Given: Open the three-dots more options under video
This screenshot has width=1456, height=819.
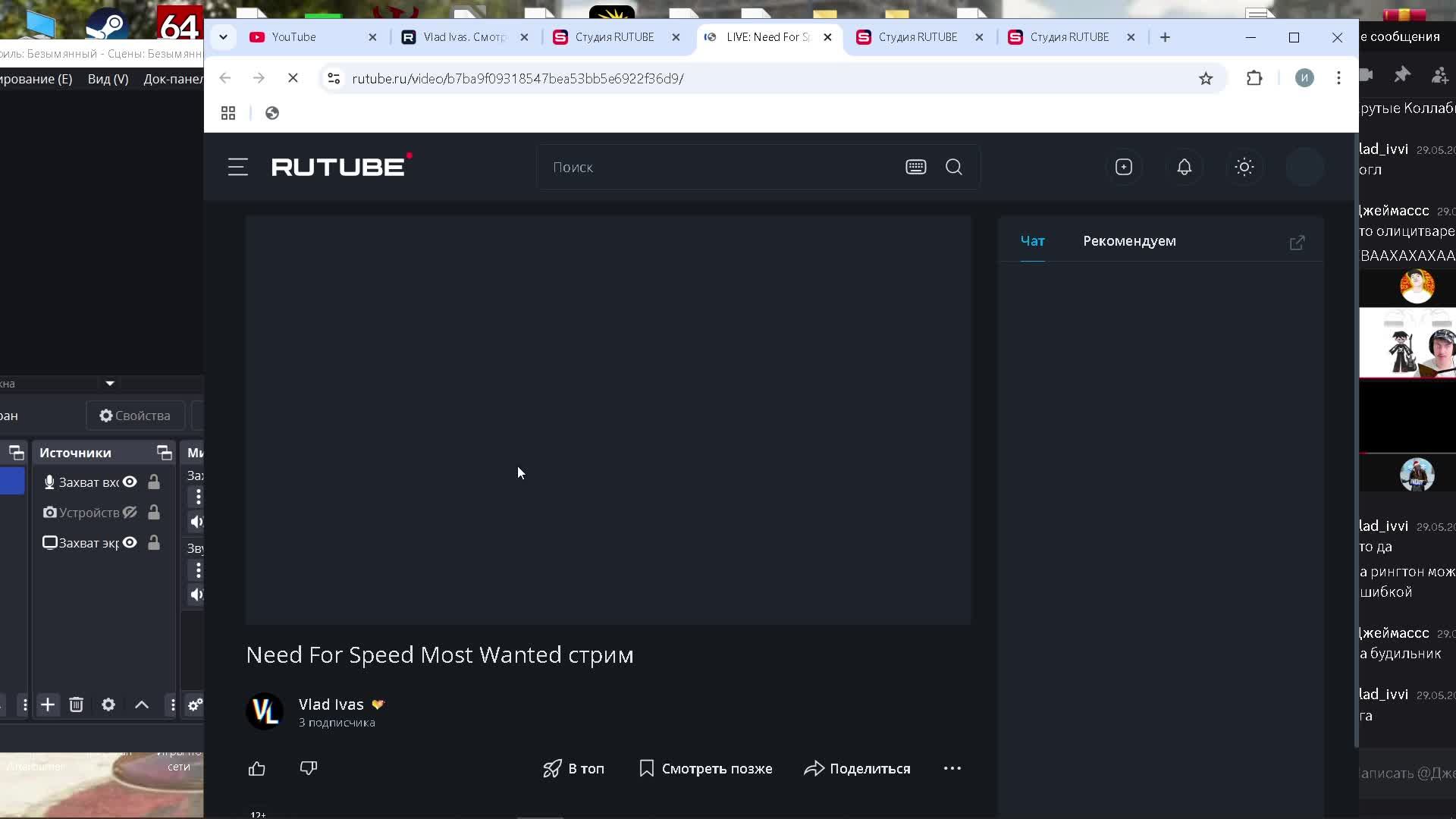Looking at the screenshot, I should [952, 768].
